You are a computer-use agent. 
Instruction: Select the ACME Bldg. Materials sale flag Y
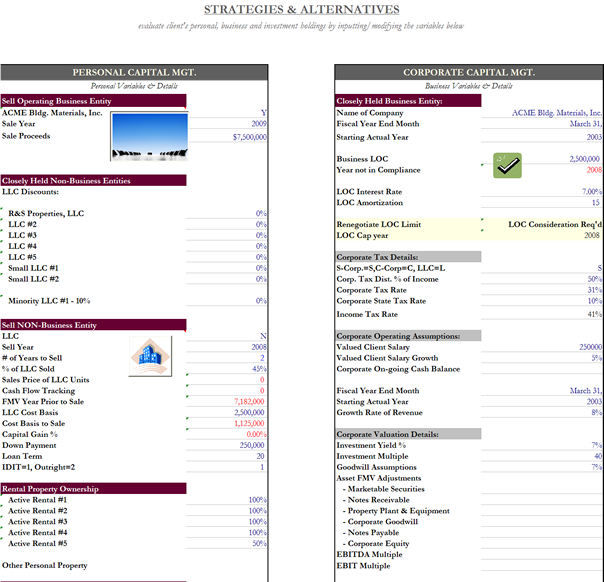coord(263,112)
